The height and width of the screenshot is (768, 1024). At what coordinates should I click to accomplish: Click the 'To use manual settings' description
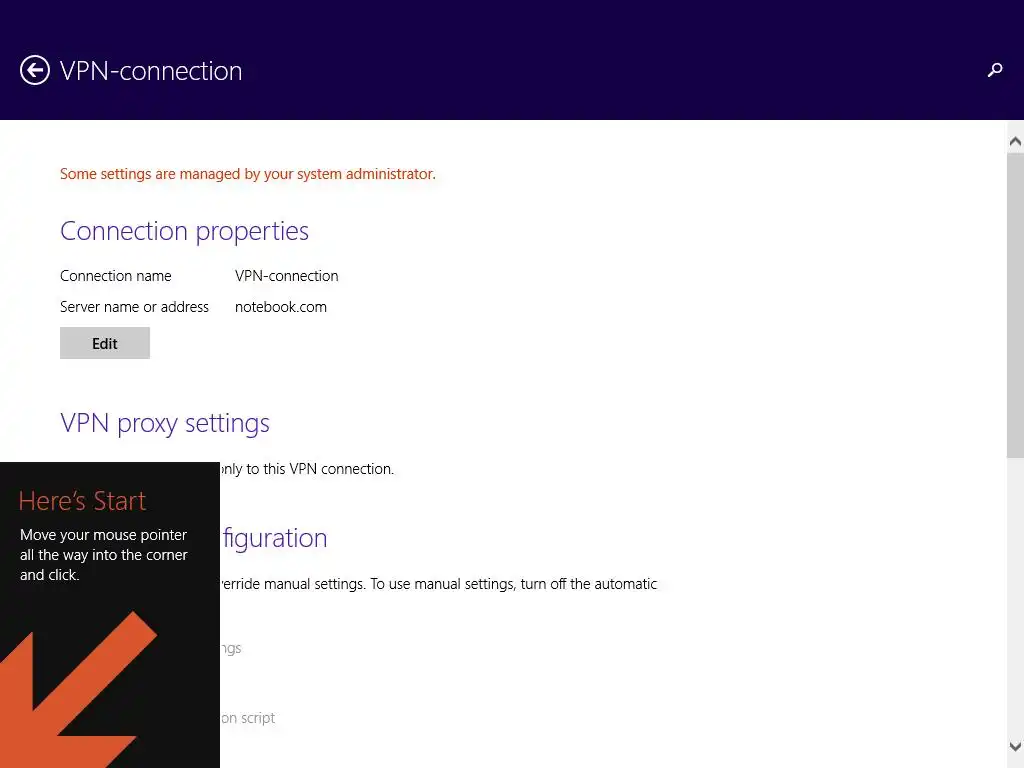513,584
